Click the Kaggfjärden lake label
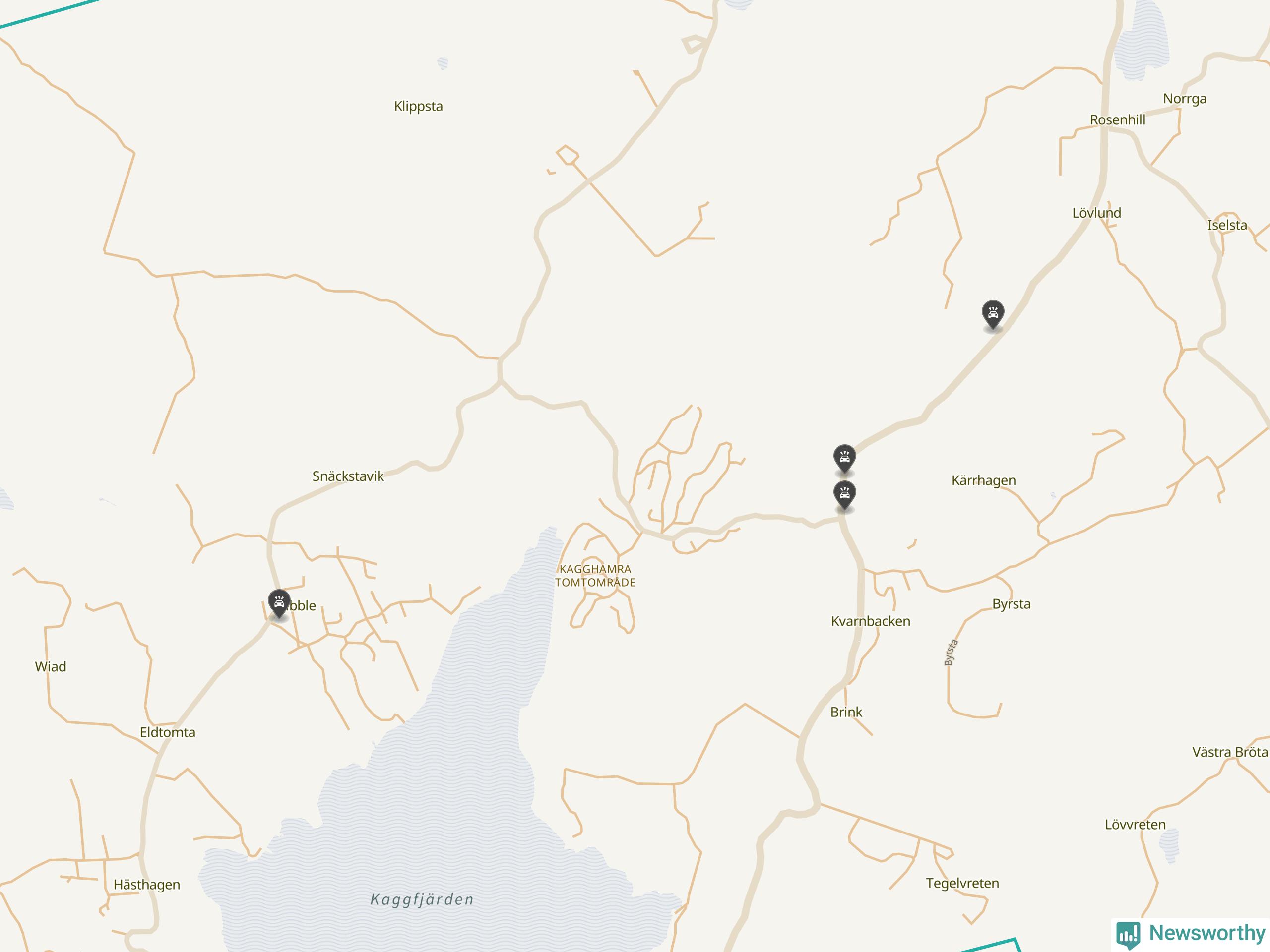Screen dimensions: 1270x952 click(x=422, y=899)
